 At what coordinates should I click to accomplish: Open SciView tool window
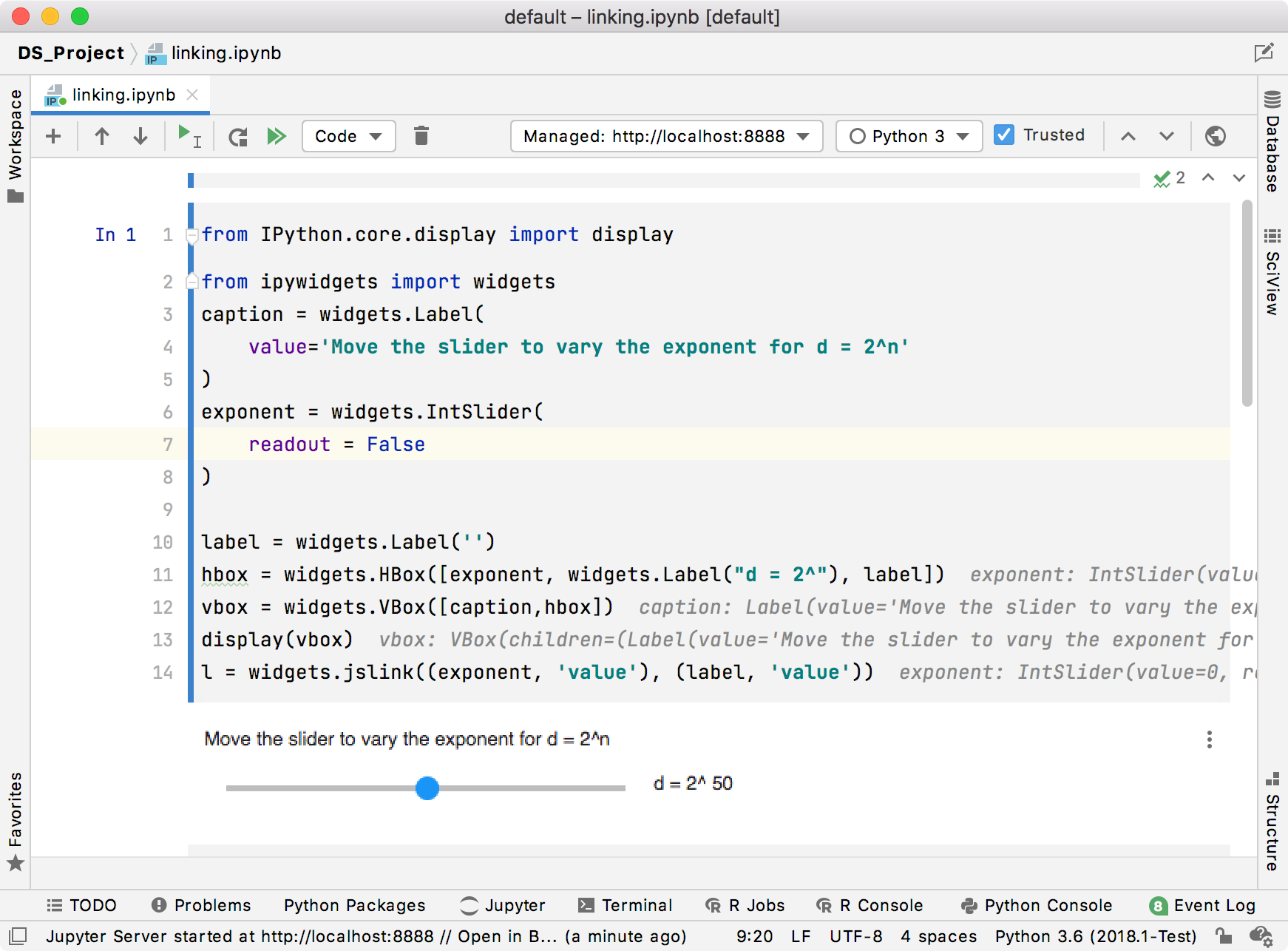(1272, 272)
